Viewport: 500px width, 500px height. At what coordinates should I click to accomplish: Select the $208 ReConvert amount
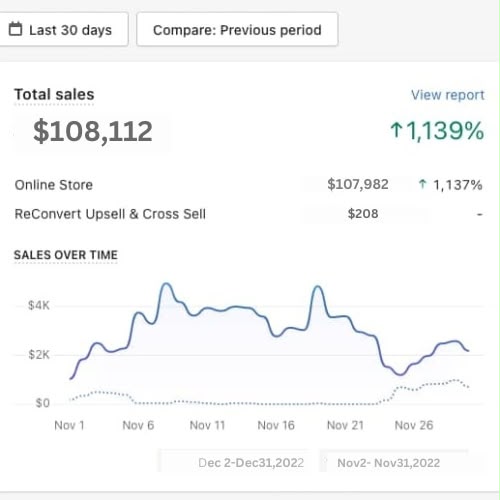363,214
